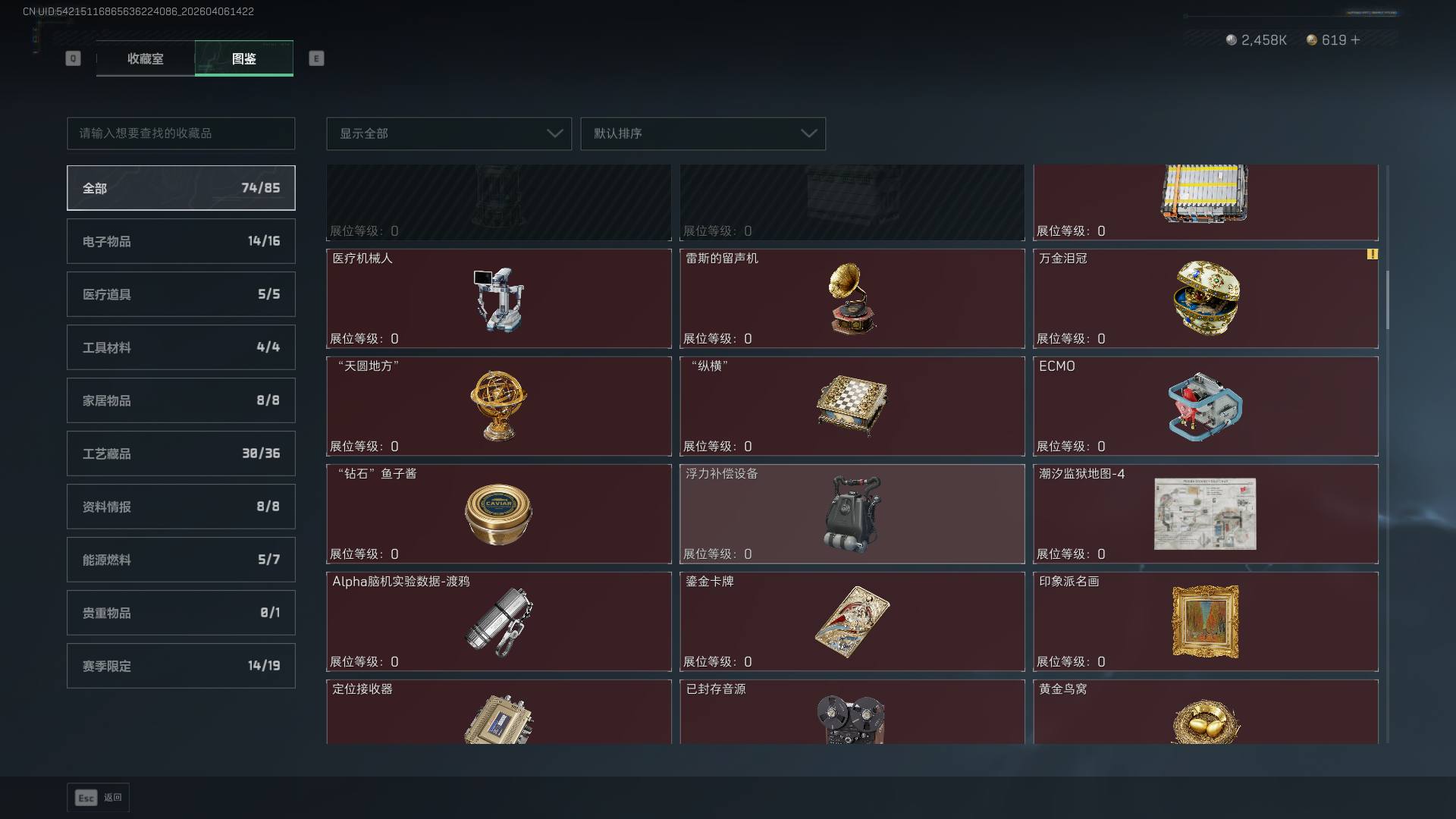Screen dimensions: 1456x819
Task: Expand the 显示全部 filter dropdown
Action: point(449,133)
